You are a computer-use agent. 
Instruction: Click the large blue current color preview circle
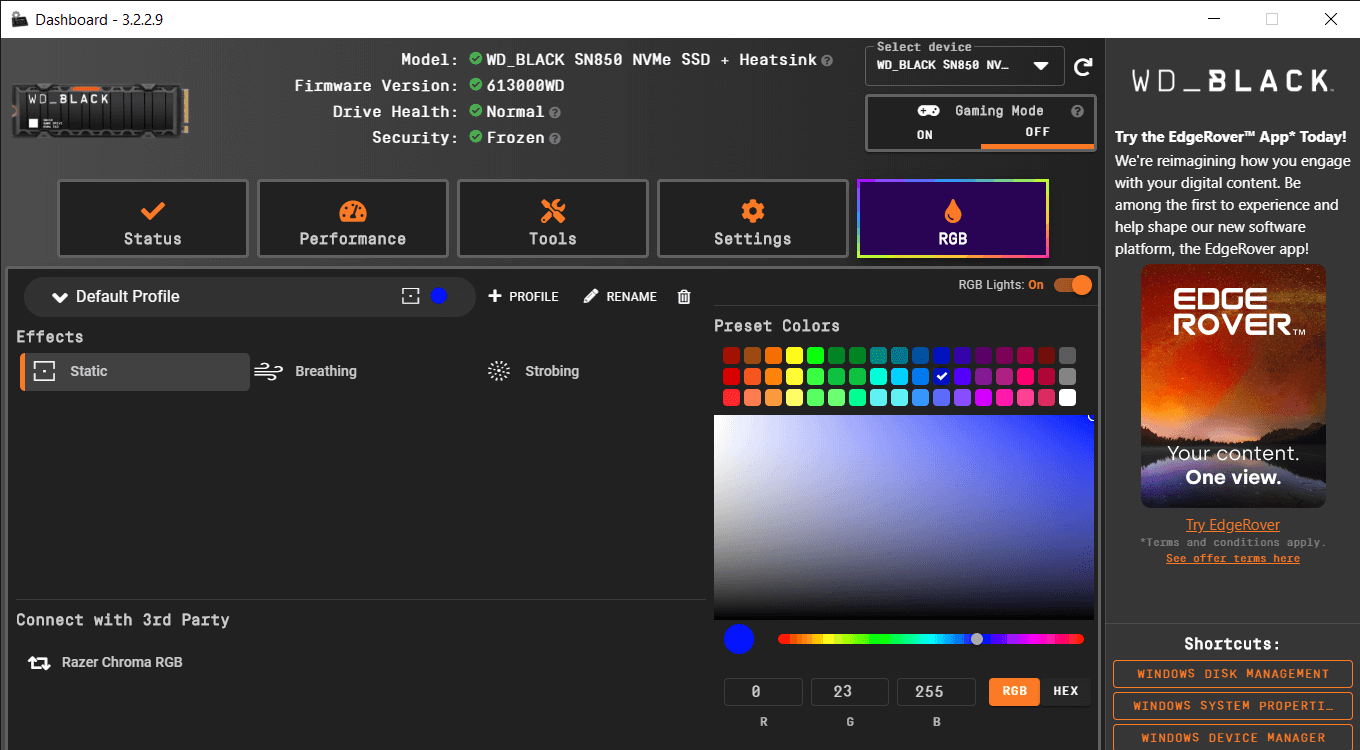pos(739,639)
